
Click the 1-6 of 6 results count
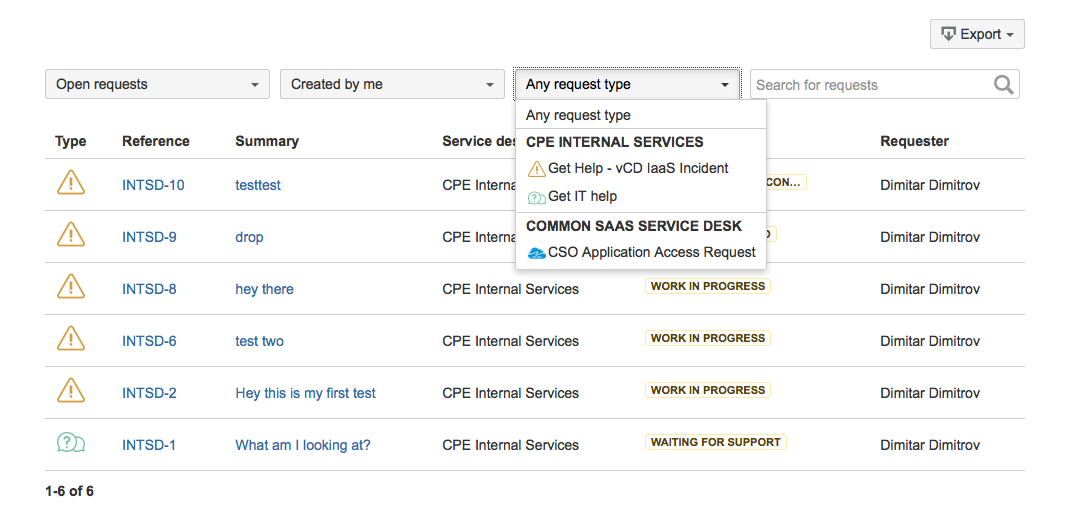coord(69,491)
